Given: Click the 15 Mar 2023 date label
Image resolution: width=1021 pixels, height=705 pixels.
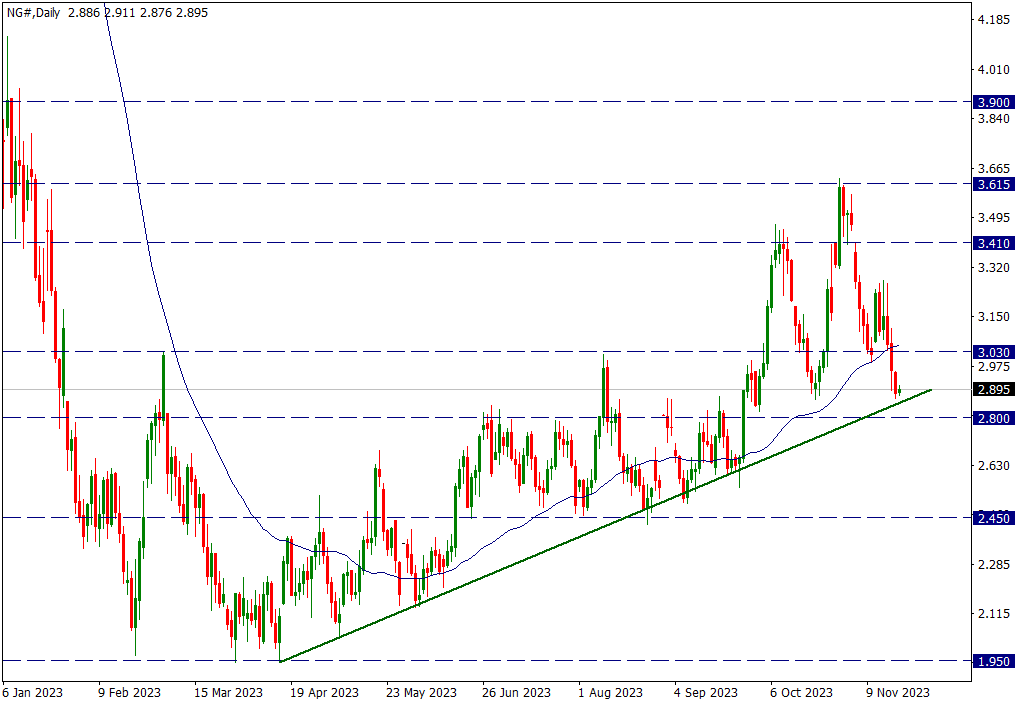Looking at the screenshot, I should (x=228, y=692).
